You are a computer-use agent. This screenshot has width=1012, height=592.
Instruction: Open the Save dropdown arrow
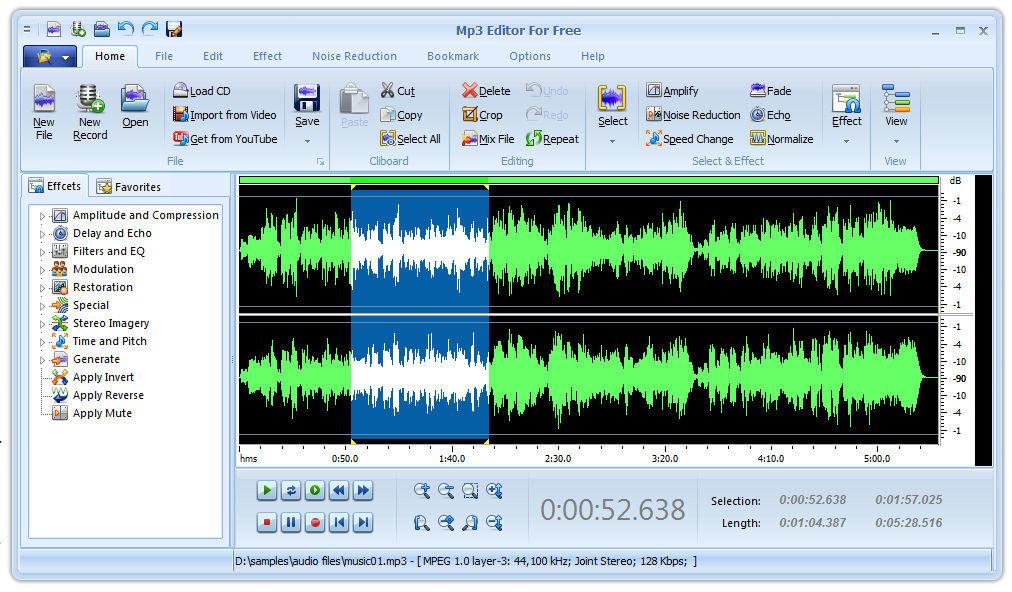pos(307,141)
